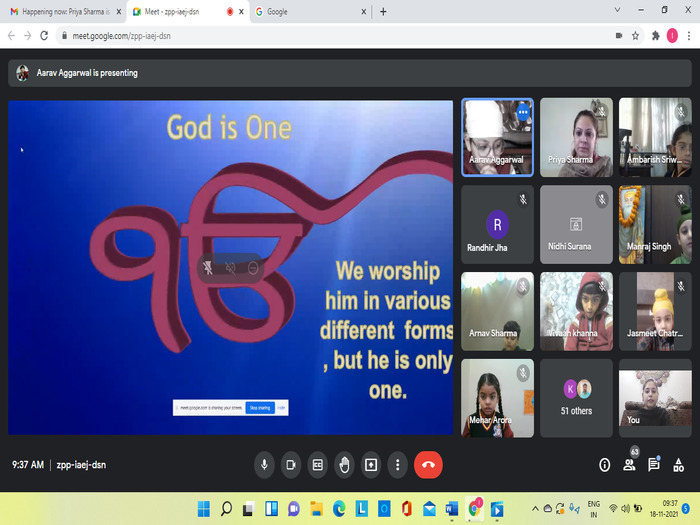Open Teams Chat on the taskbar
Image resolution: width=700 pixels, height=525 pixels.
click(294, 508)
